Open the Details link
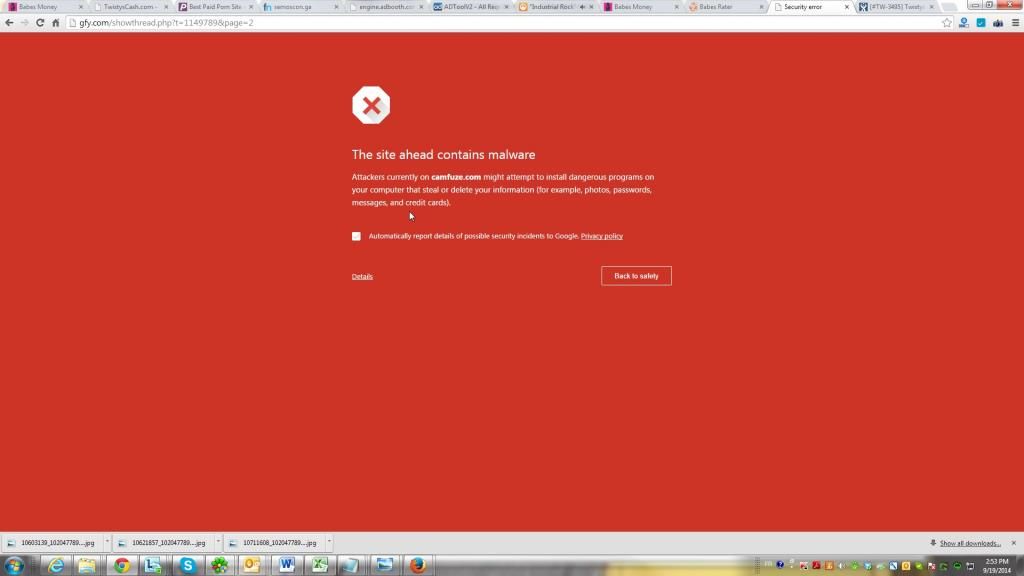This screenshot has width=1024, height=576. (x=362, y=277)
